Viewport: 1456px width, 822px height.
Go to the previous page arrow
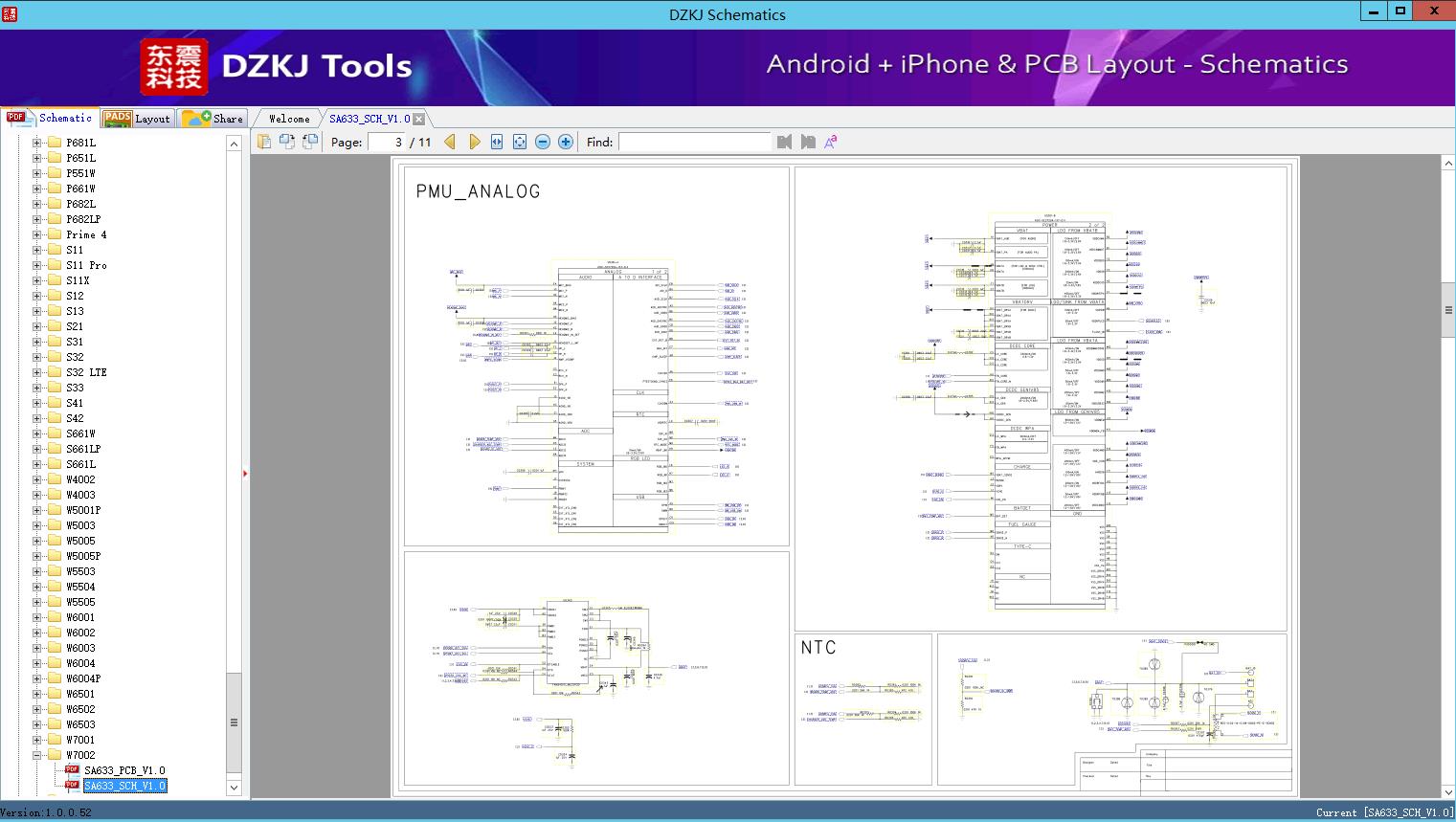coord(450,142)
